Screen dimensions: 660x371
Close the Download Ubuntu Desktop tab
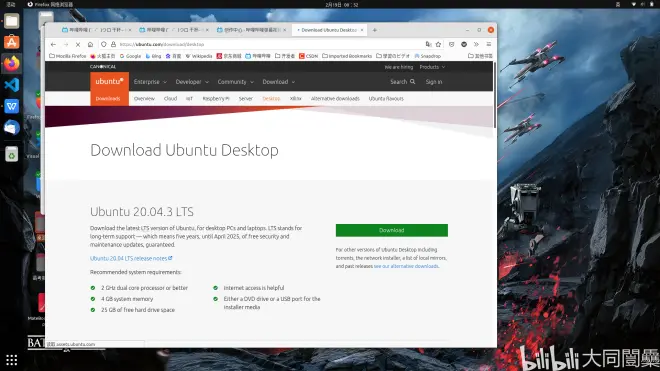click(x=362, y=30)
